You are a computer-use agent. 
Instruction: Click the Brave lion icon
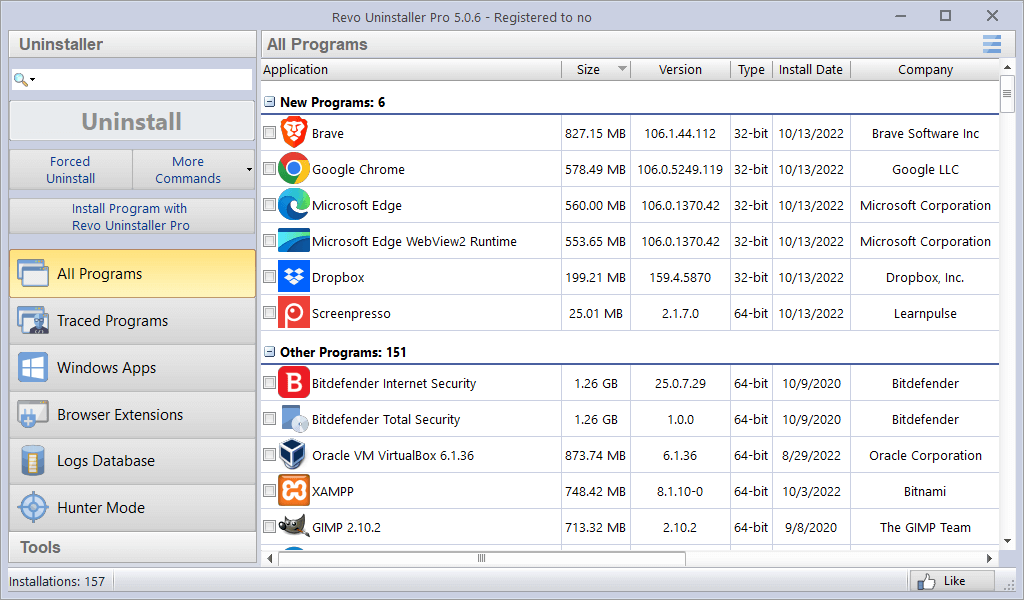pyautogui.click(x=294, y=133)
